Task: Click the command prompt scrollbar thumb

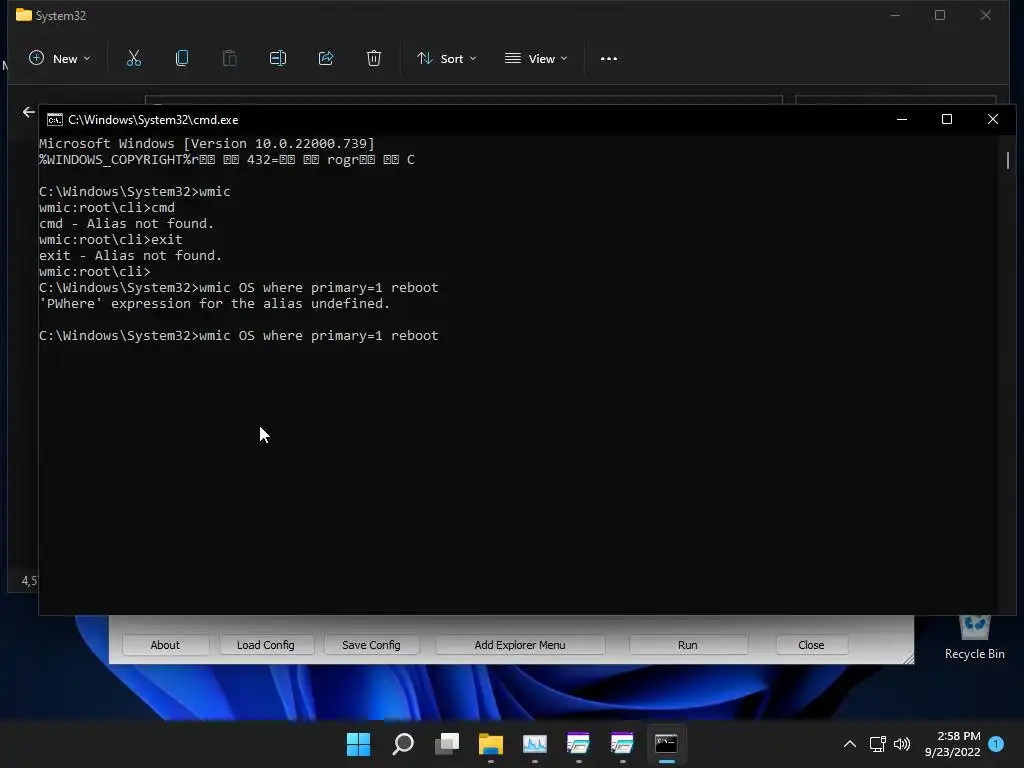Action: coord(1008,161)
